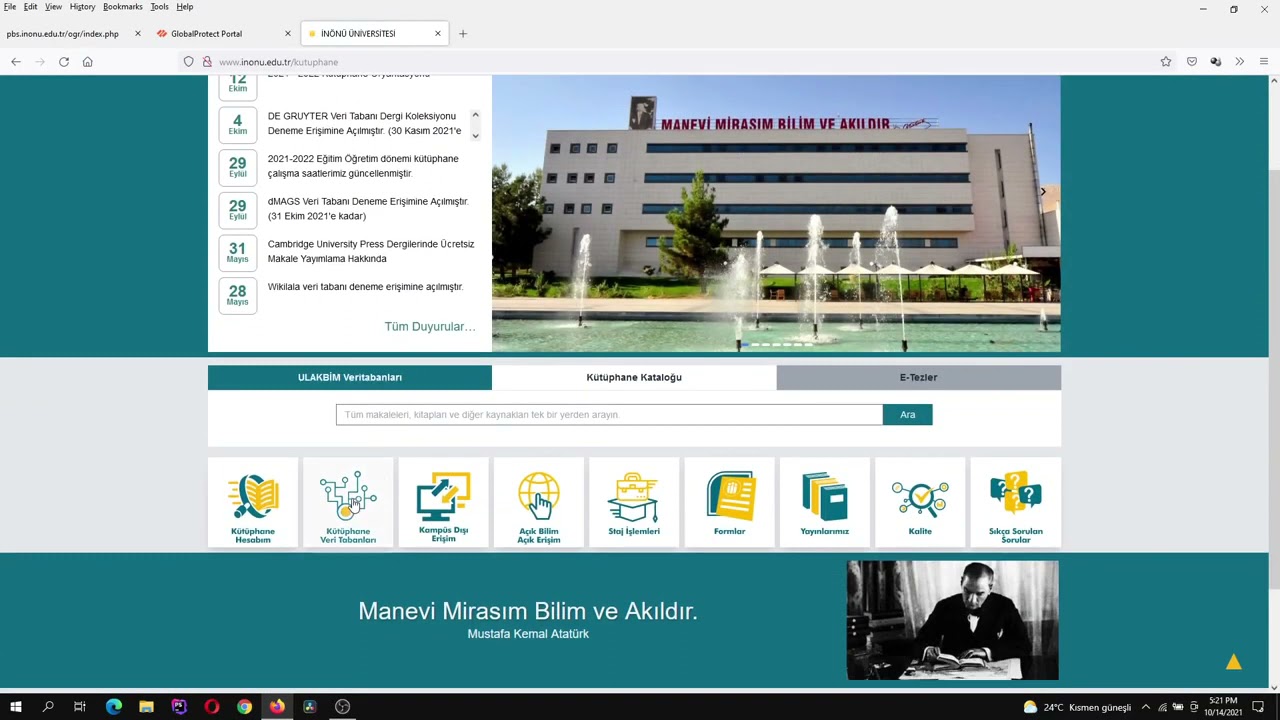Viewport: 1280px width, 720px height.
Task: Reload the current page
Action: pyautogui.click(x=64, y=62)
